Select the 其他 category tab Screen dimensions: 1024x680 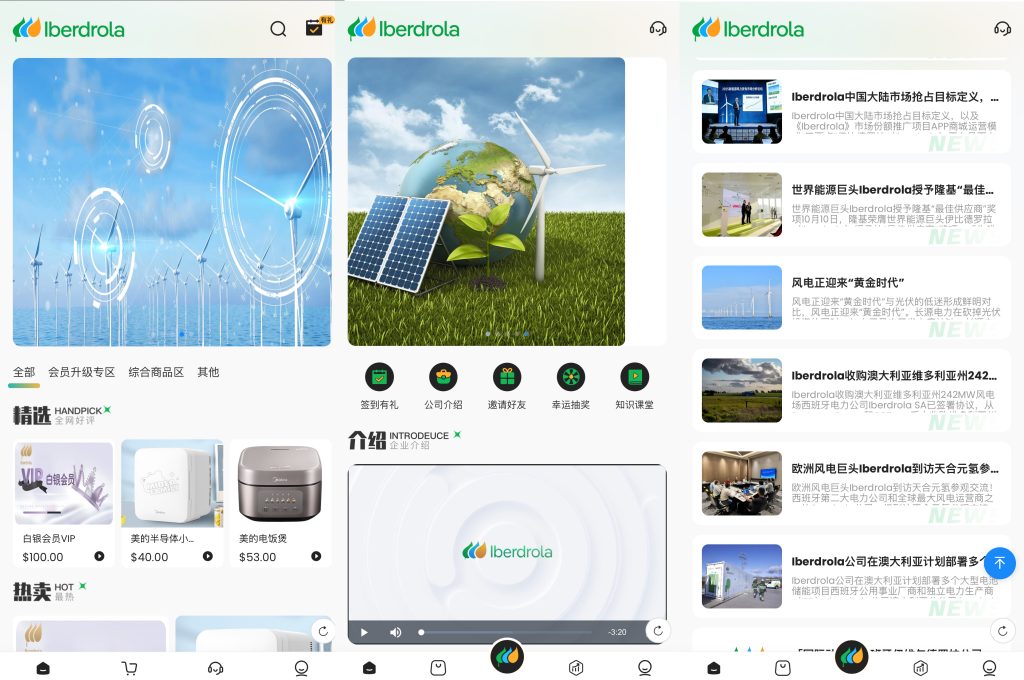pos(208,372)
